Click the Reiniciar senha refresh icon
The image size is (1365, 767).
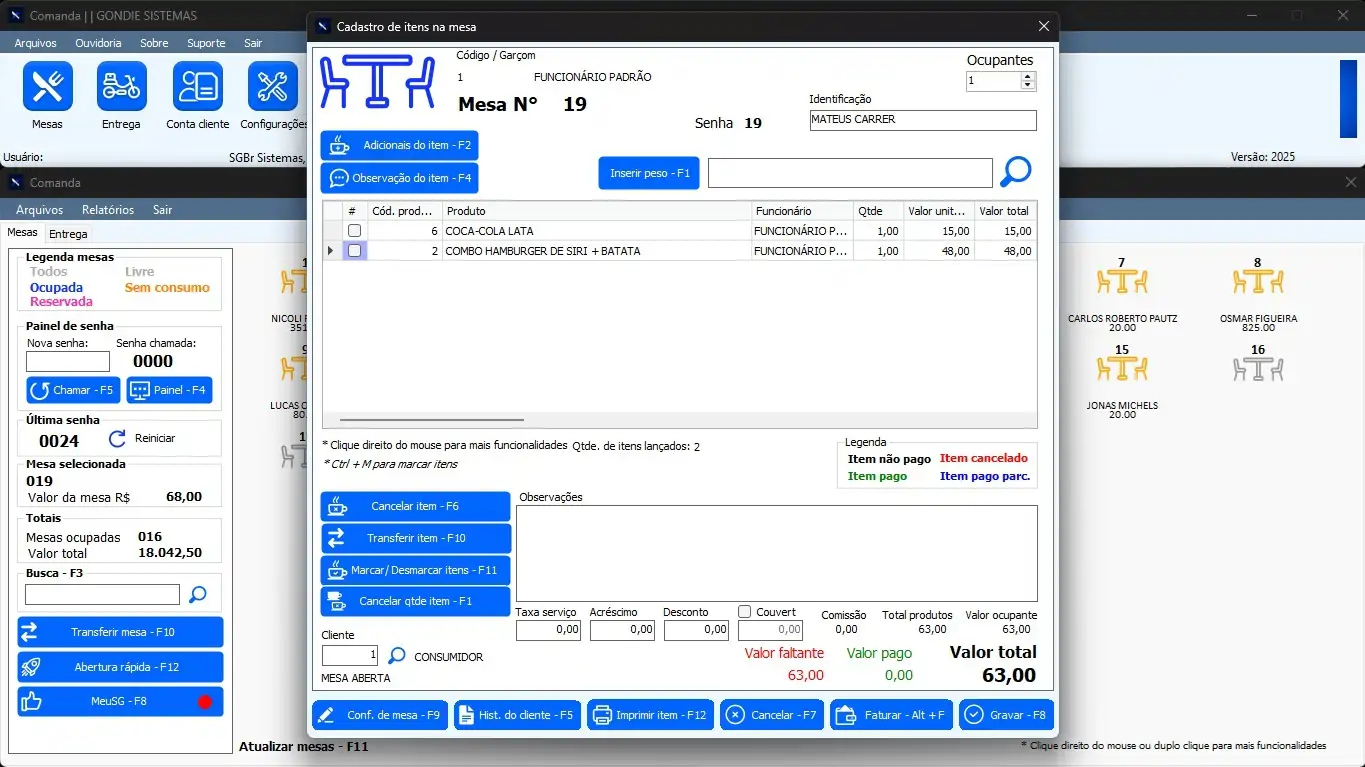(117, 438)
